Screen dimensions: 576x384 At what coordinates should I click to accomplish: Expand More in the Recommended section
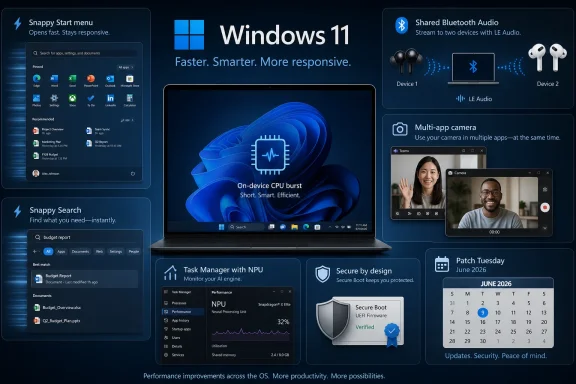127,120
